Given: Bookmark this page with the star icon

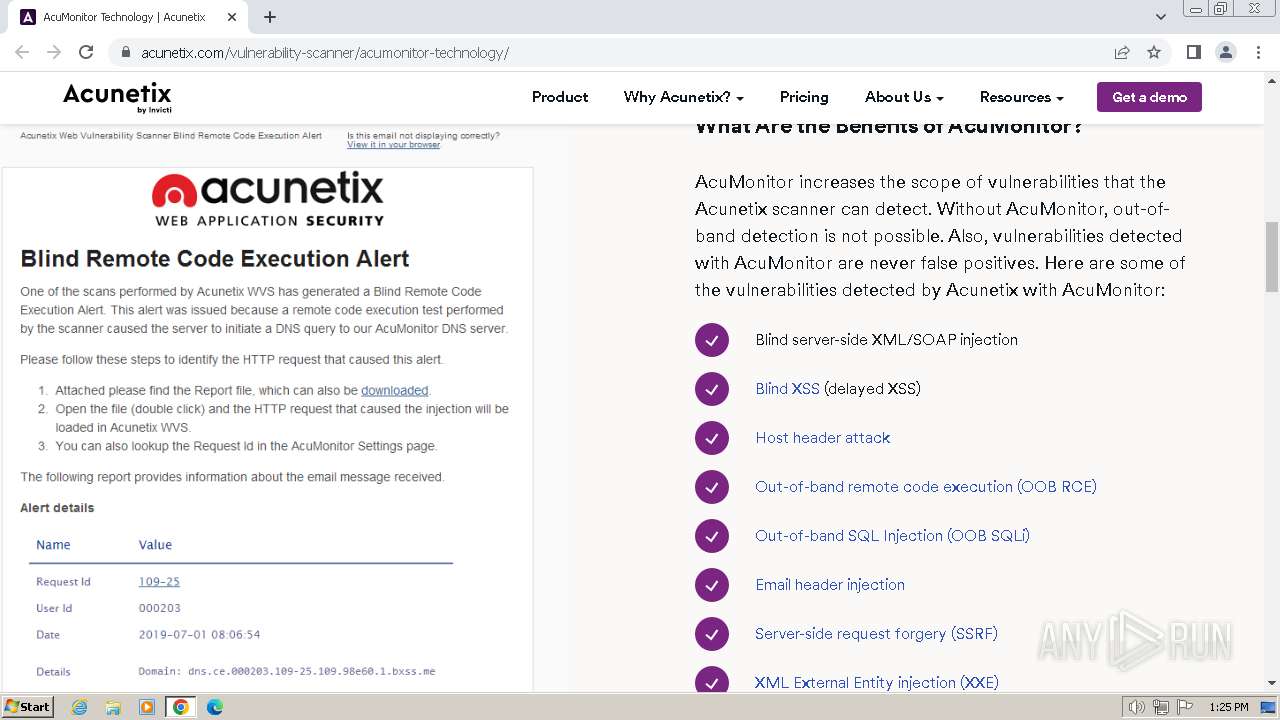Looking at the screenshot, I should click(1154, 52).
